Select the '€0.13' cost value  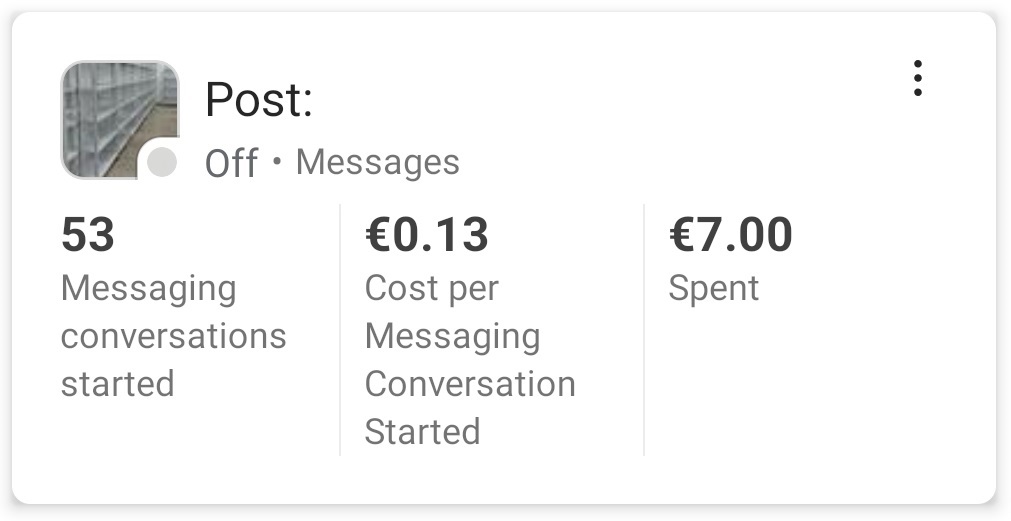tap(426, 235)
